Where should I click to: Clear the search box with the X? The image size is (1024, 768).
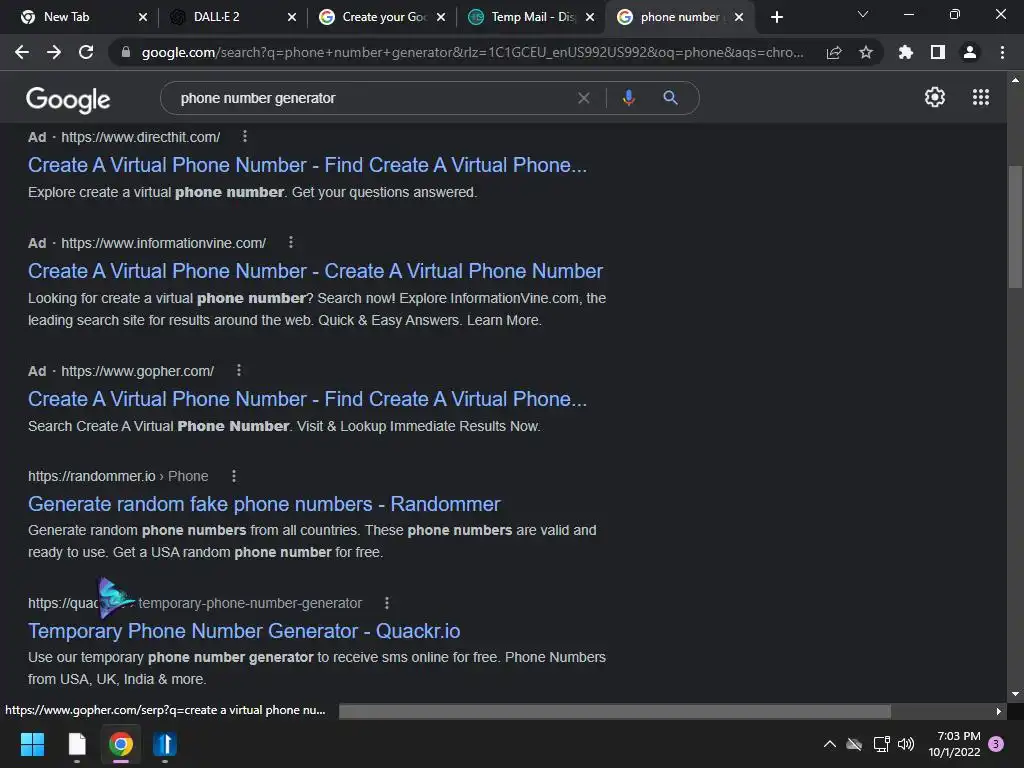(x=583, y=98)
